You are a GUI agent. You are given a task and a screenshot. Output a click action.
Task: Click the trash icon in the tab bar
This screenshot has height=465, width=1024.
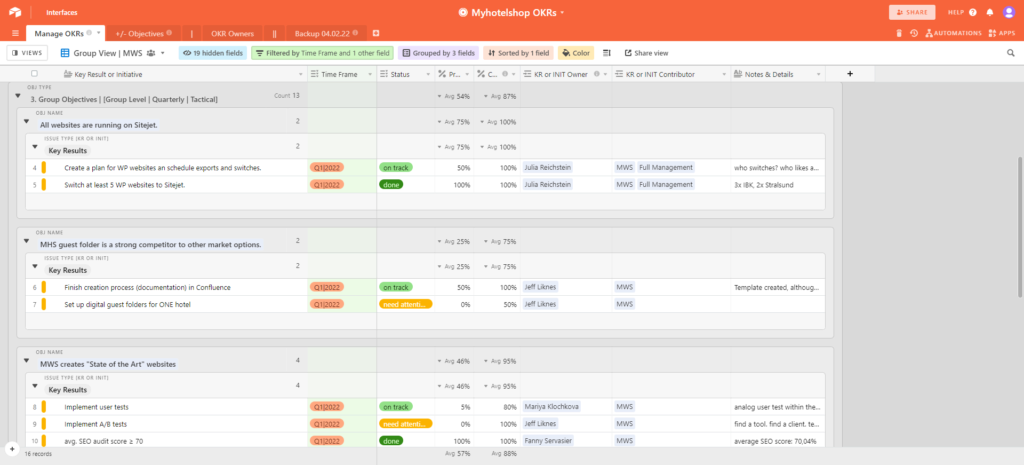899,33
